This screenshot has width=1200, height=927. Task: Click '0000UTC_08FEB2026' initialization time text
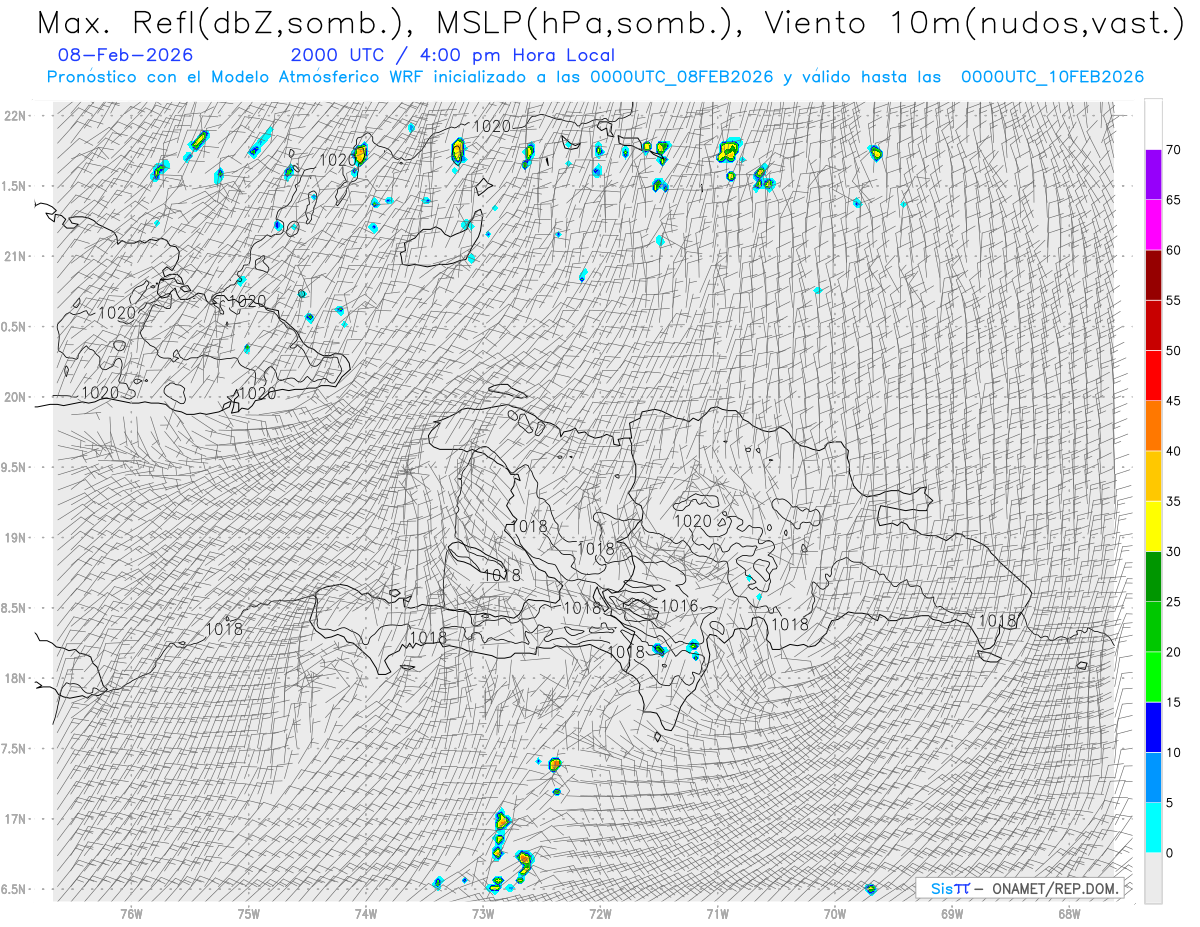(x=681, y=77)
